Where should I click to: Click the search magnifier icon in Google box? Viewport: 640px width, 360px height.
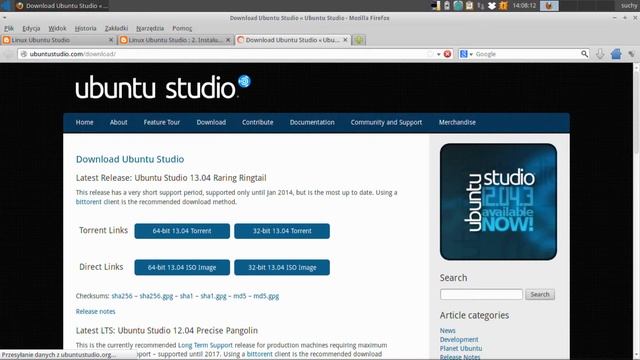point(584,54)
